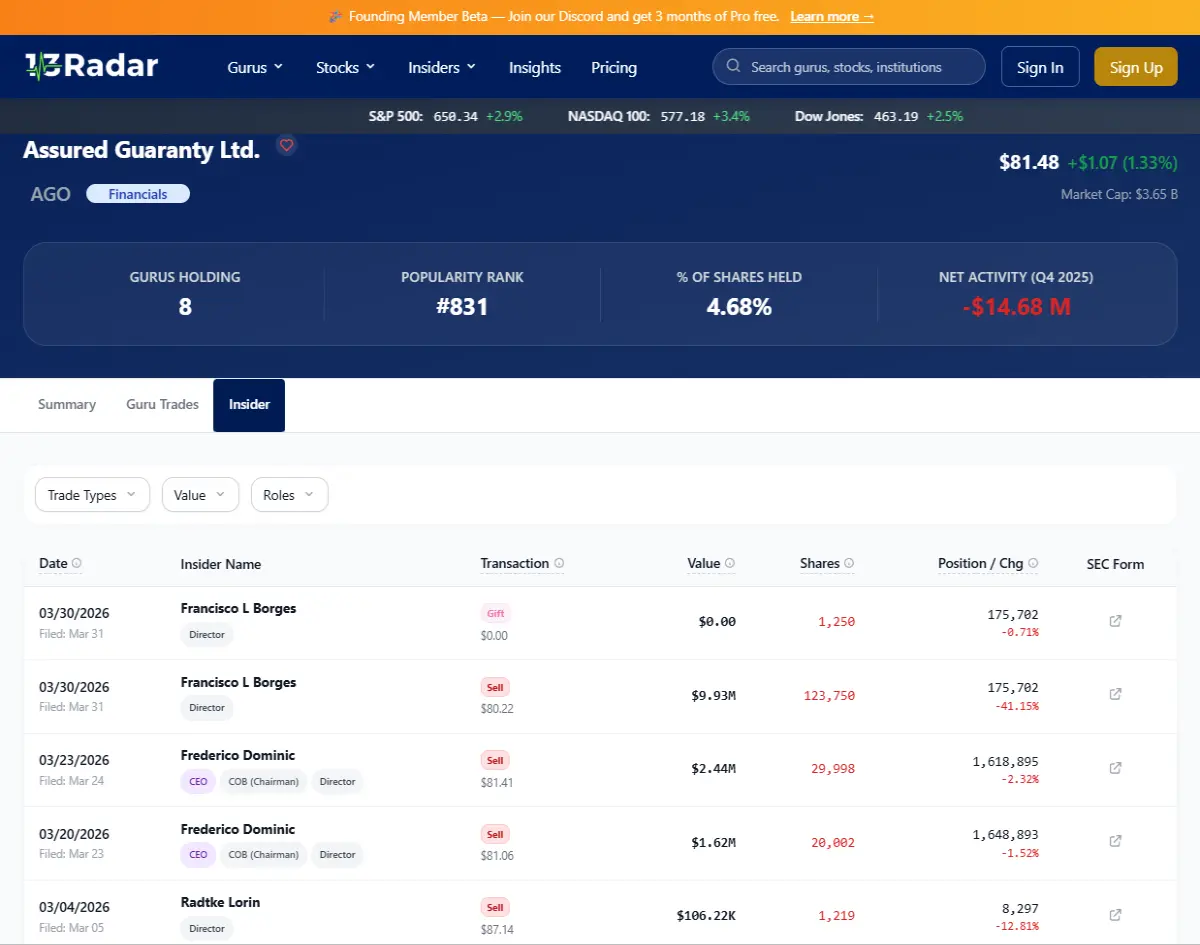Image resolution: width=1200 pixels, height=945 pixels.
Task: Open SEC form for Dominic 03/20/2026 sale
Action: coord(1115,841)
